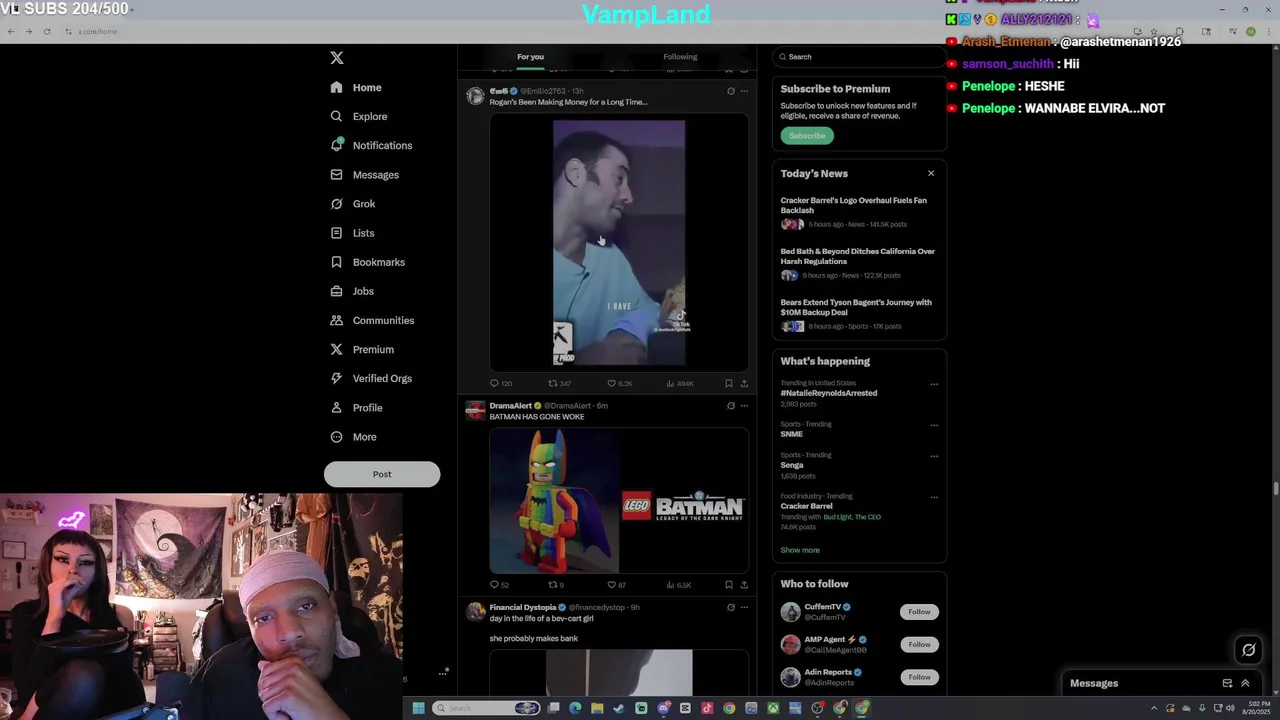1280x720 pixels.
Task: Click the X search field
Action: (x=859, y=57)
